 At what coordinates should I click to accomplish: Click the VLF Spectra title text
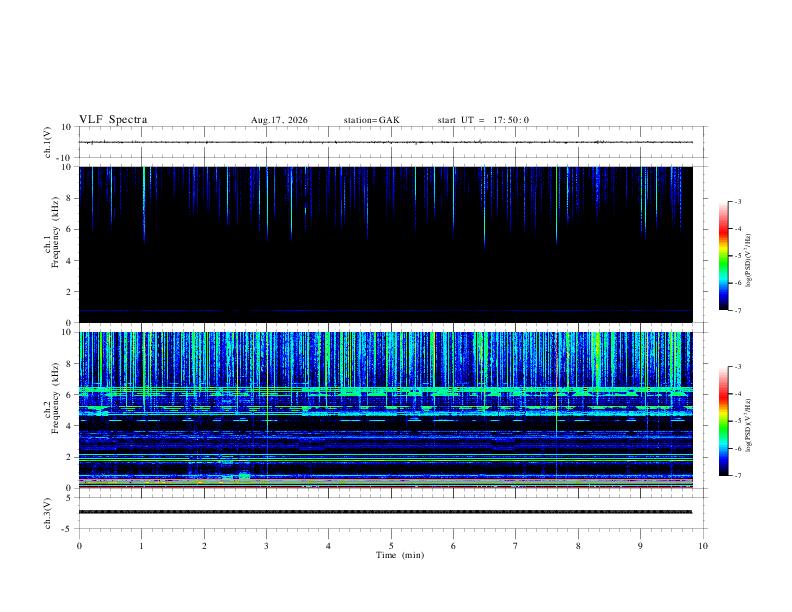113,120
